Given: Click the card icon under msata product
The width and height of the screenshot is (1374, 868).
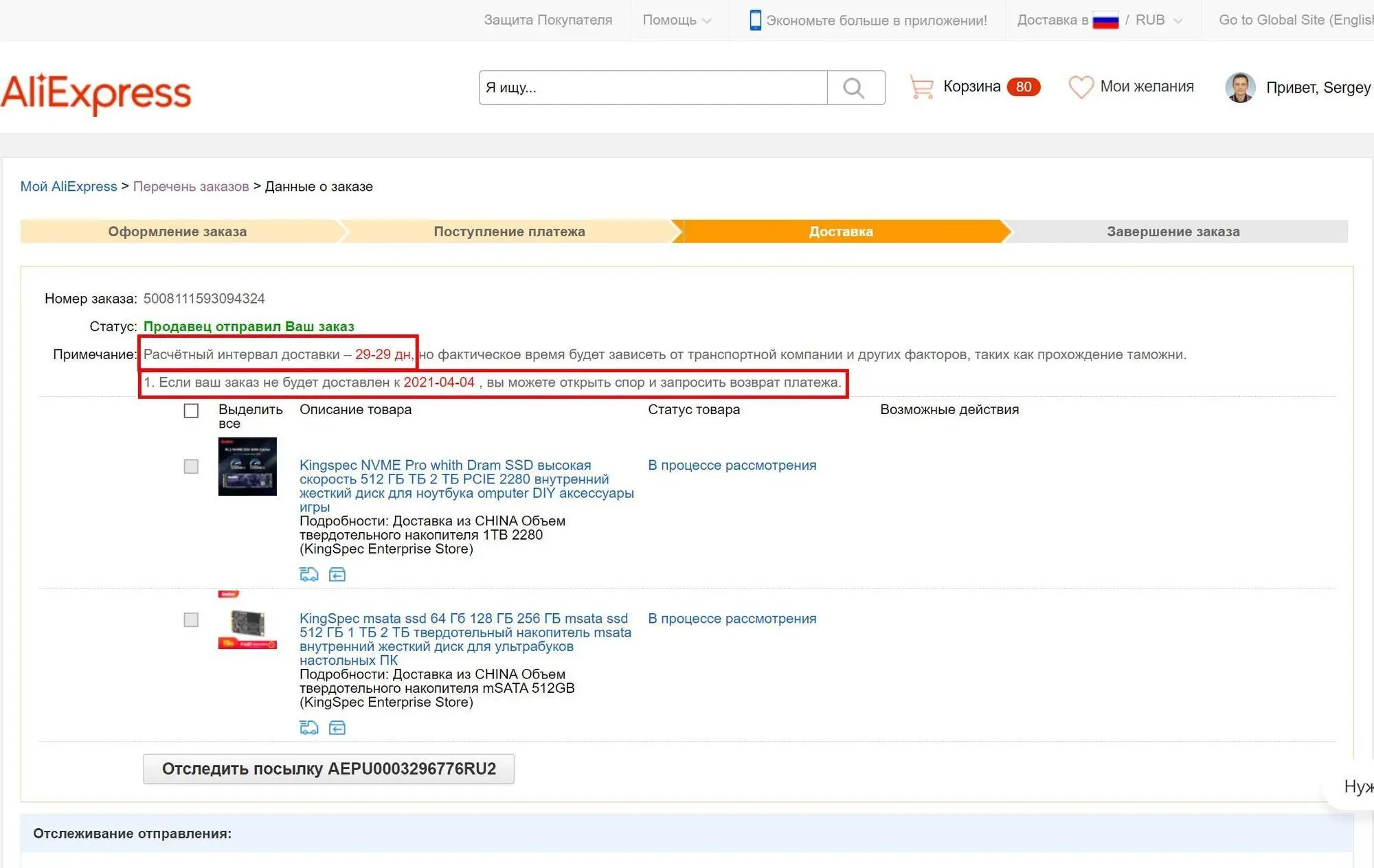Looking at the screenshot, I should 337,727.
